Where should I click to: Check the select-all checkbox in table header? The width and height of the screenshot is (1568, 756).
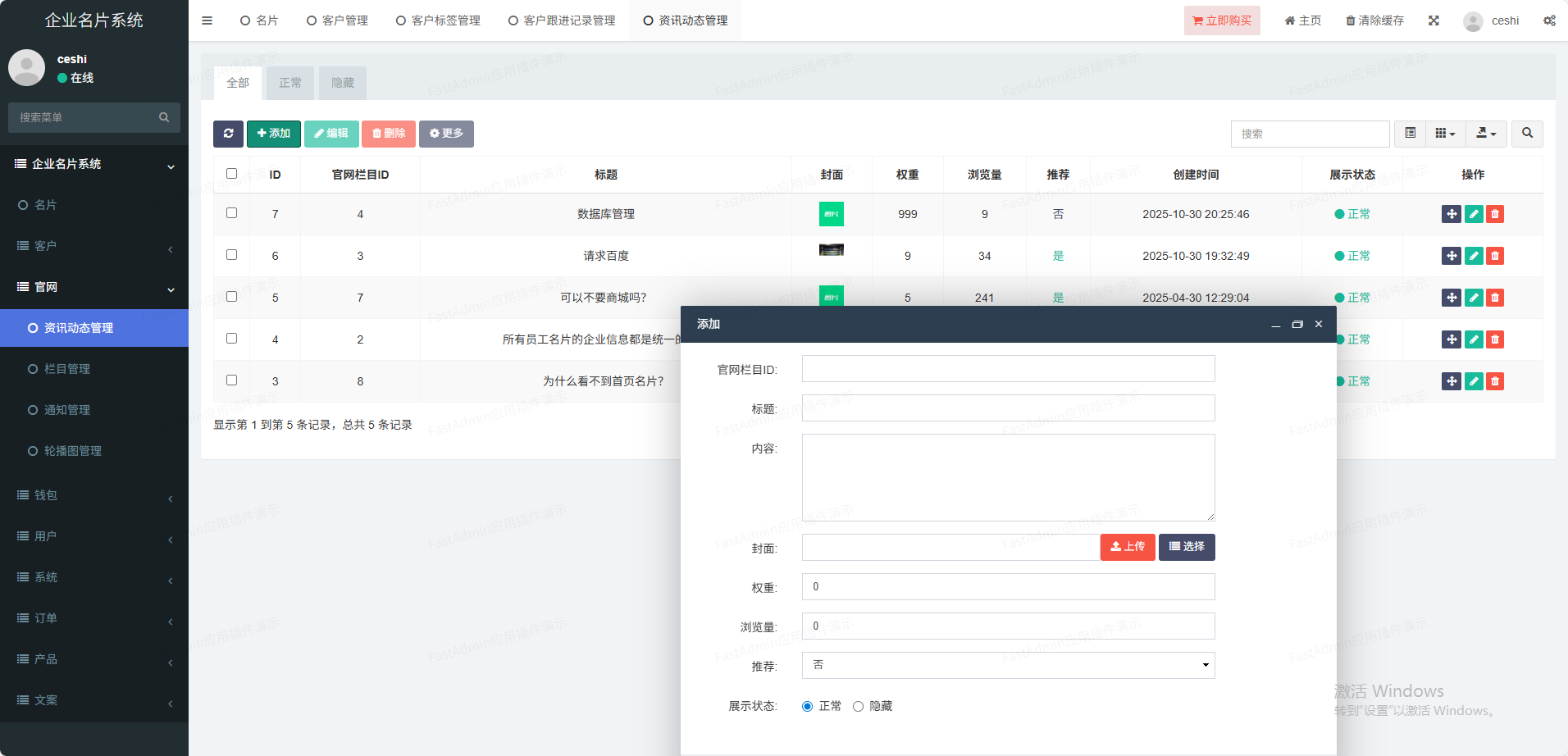point(232,174)
